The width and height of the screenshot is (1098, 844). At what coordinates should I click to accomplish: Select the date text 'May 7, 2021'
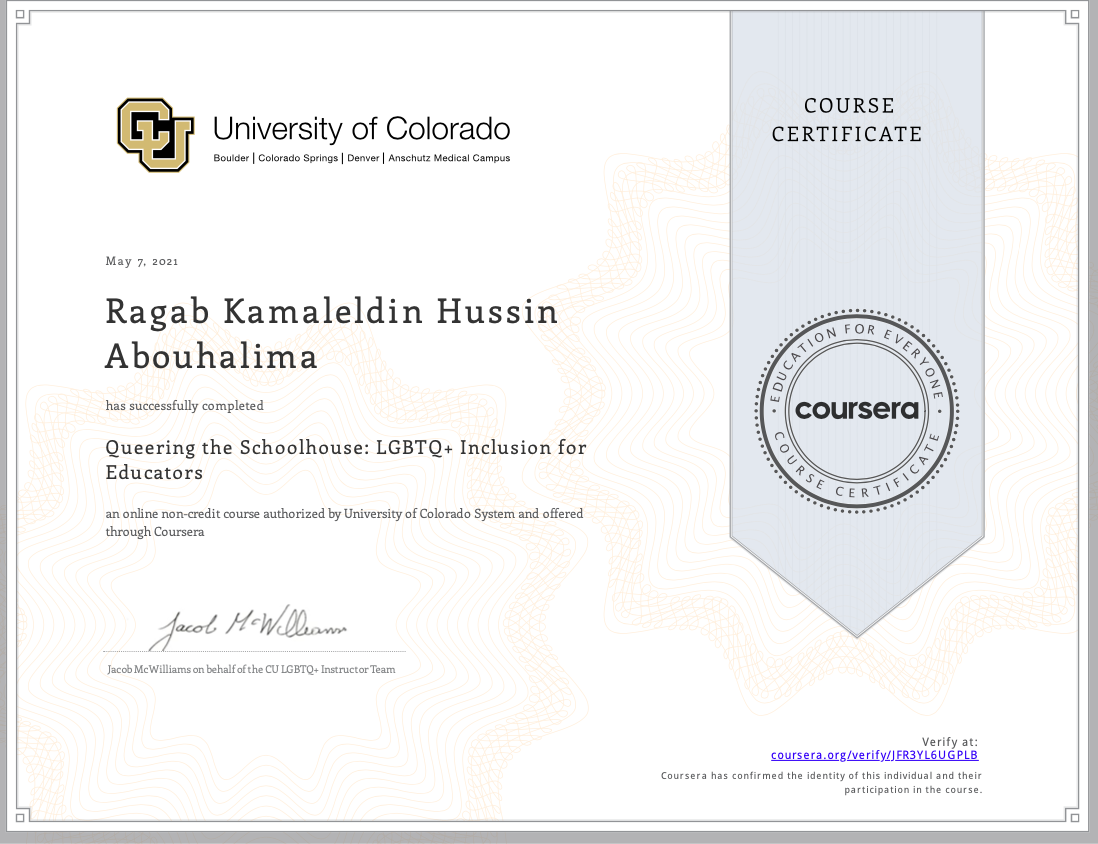(142, 261)
